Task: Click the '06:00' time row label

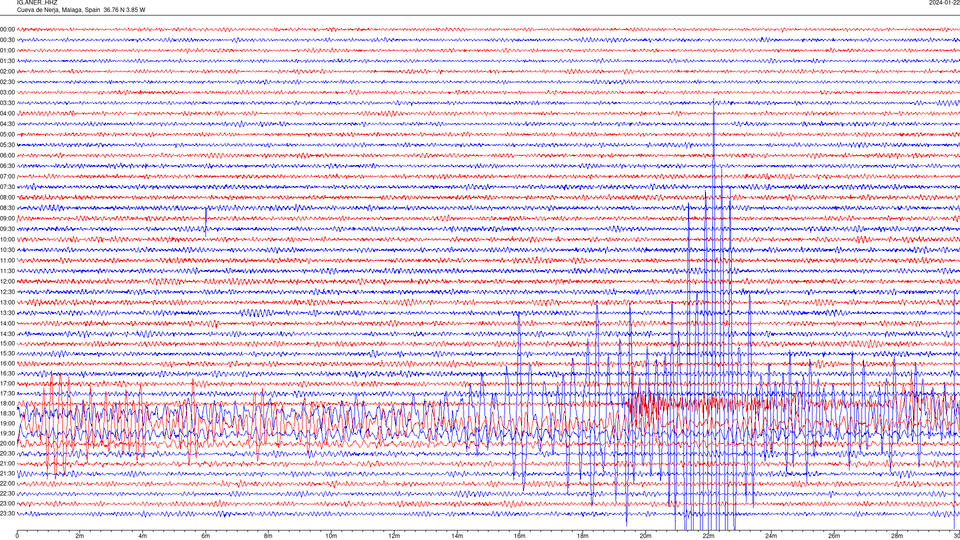Action: tap(7, 156)
